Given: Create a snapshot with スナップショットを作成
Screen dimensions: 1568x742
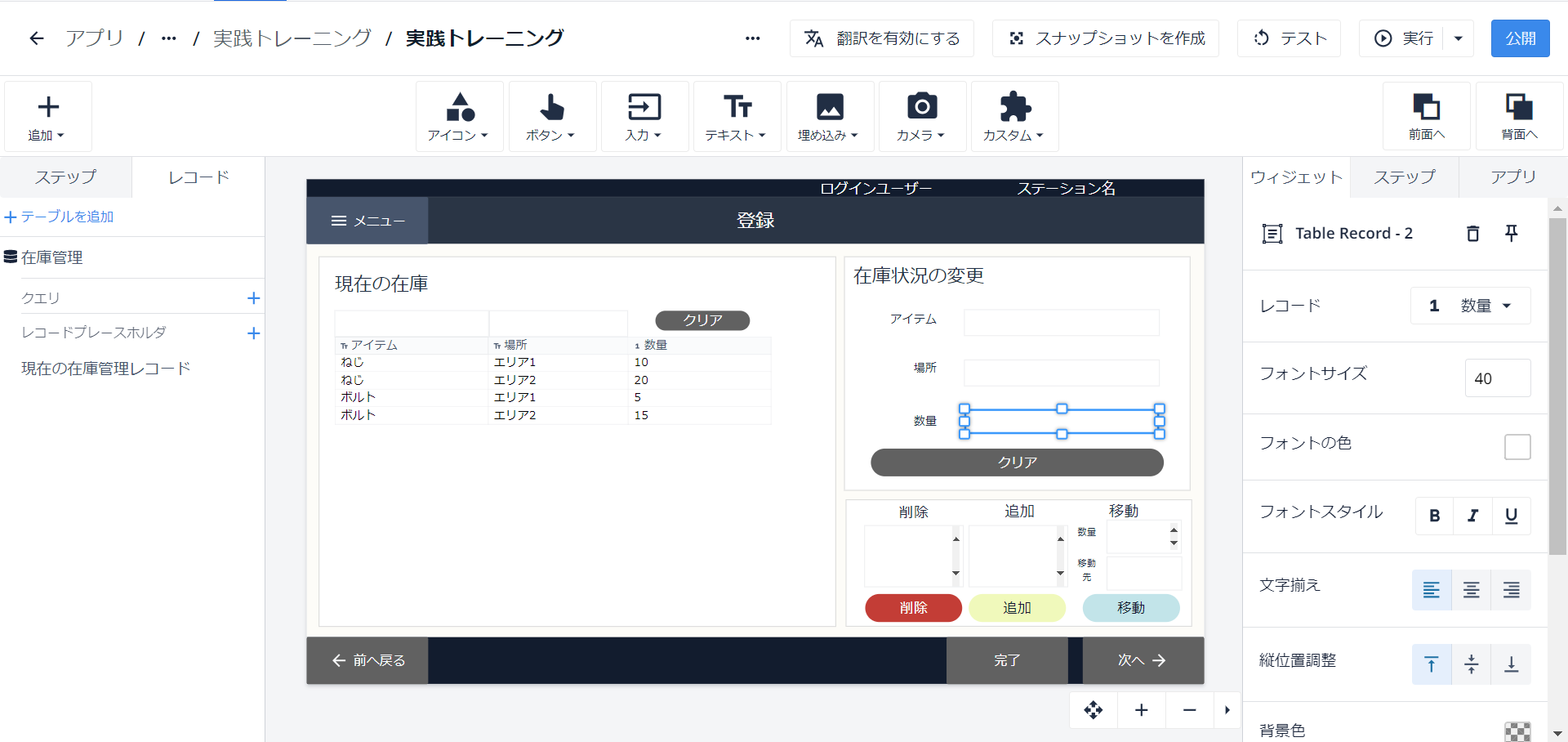Looking at the screenshot, I should coord(1106,38).
